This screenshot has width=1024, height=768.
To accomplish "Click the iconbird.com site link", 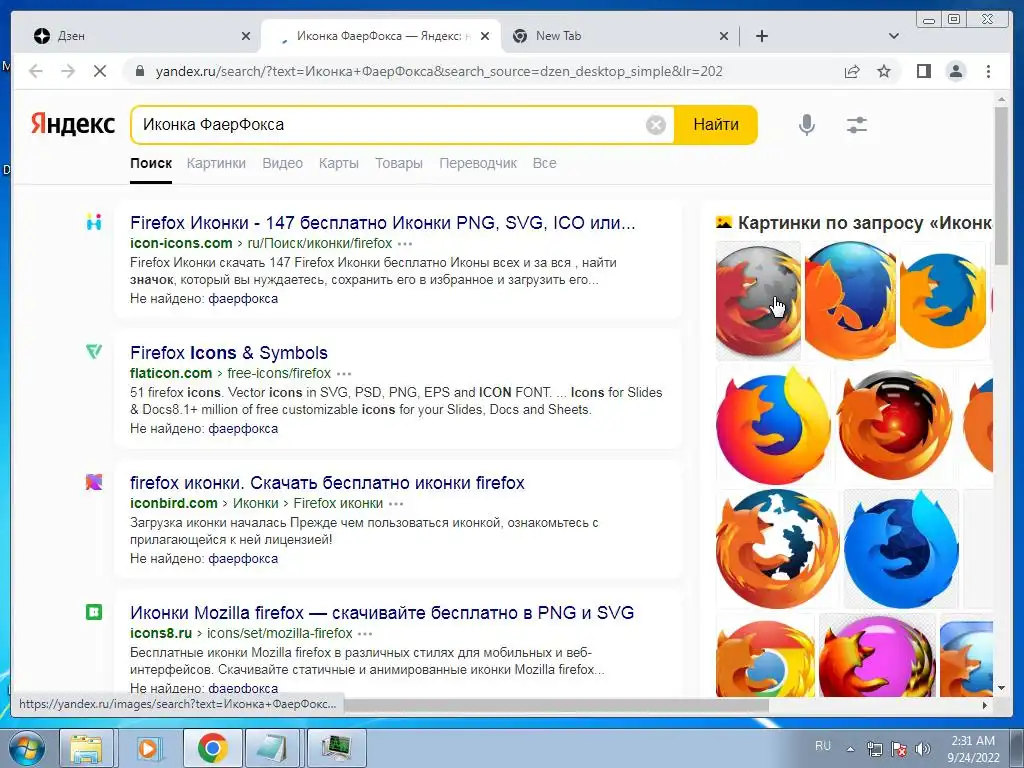I will [173, 503].
